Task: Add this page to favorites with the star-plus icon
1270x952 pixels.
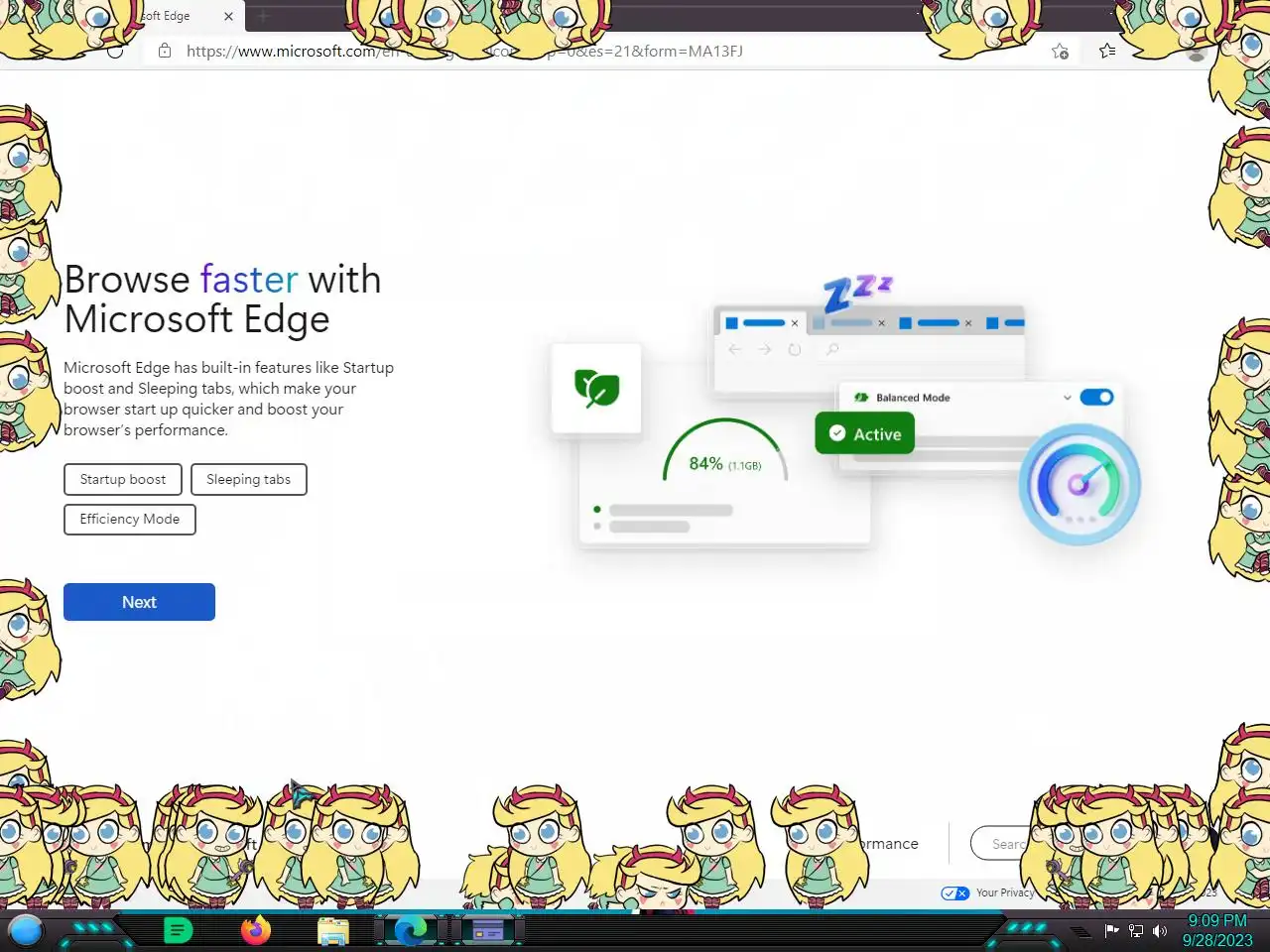Action: click(1060, 52)
